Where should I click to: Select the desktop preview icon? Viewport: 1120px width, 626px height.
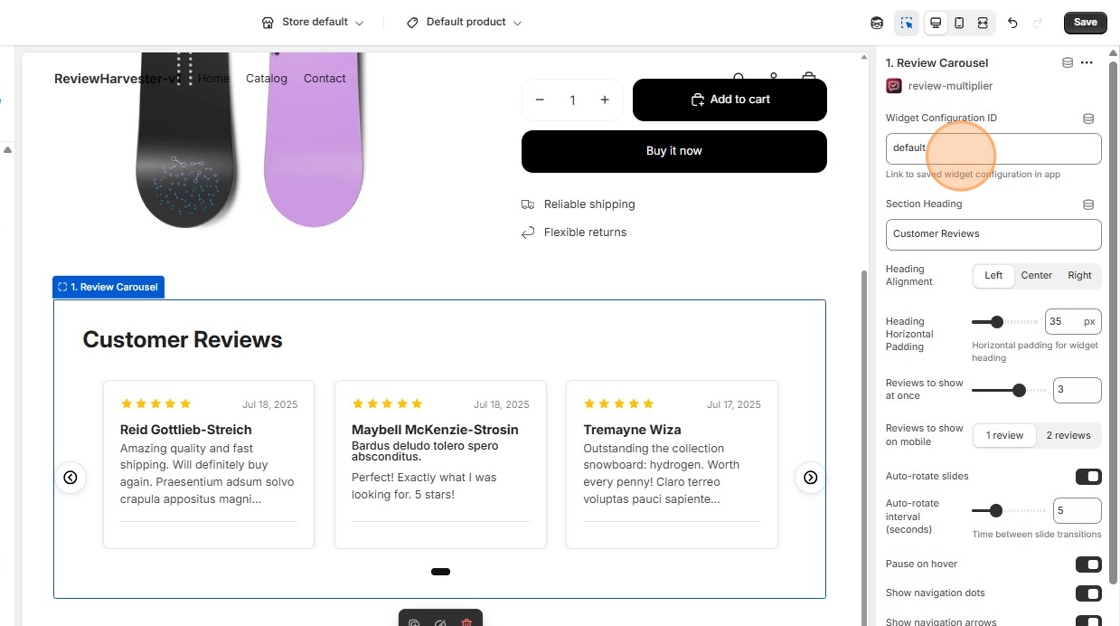[x=936, y=22]
